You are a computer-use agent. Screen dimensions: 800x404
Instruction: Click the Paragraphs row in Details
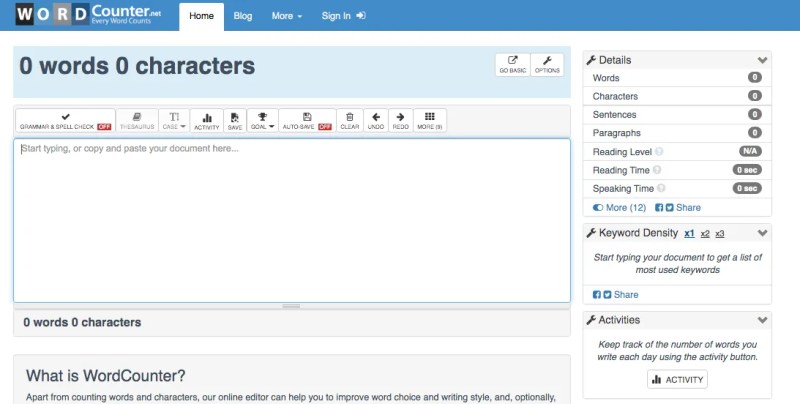pos(677,133)
